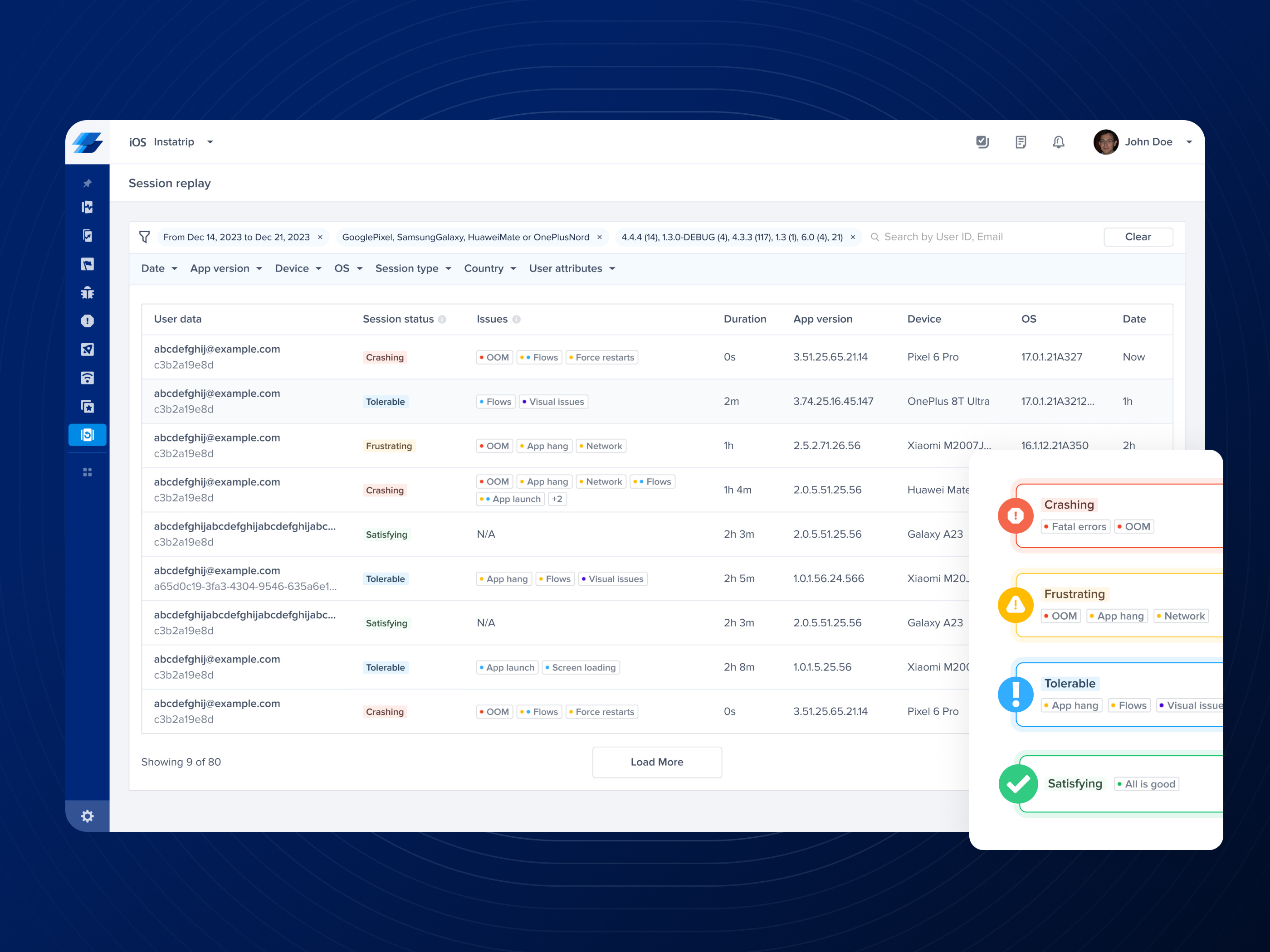
Task: Click the Load More button
Action: click(x=657, y=762)
